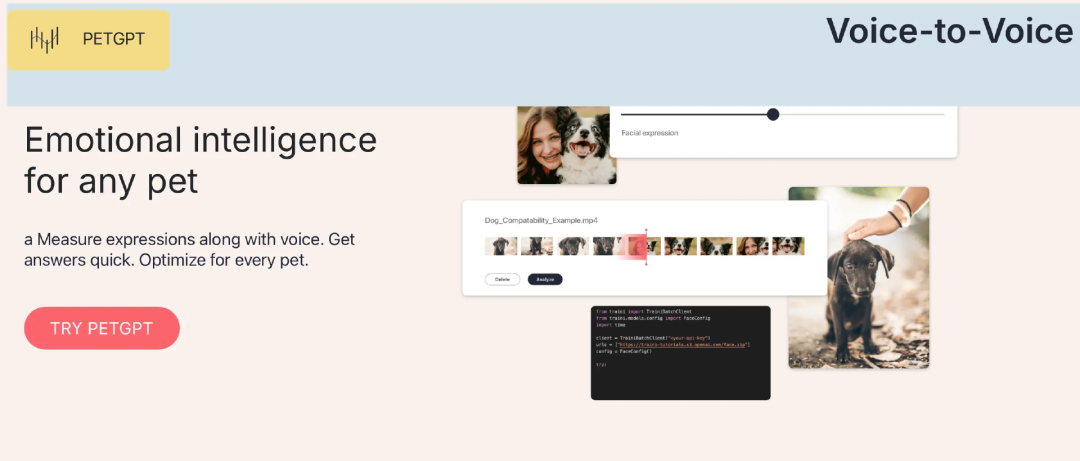Click the PETGPT waveform logo icon
The image size is (1080, 461).
click(x=44, y=39)
